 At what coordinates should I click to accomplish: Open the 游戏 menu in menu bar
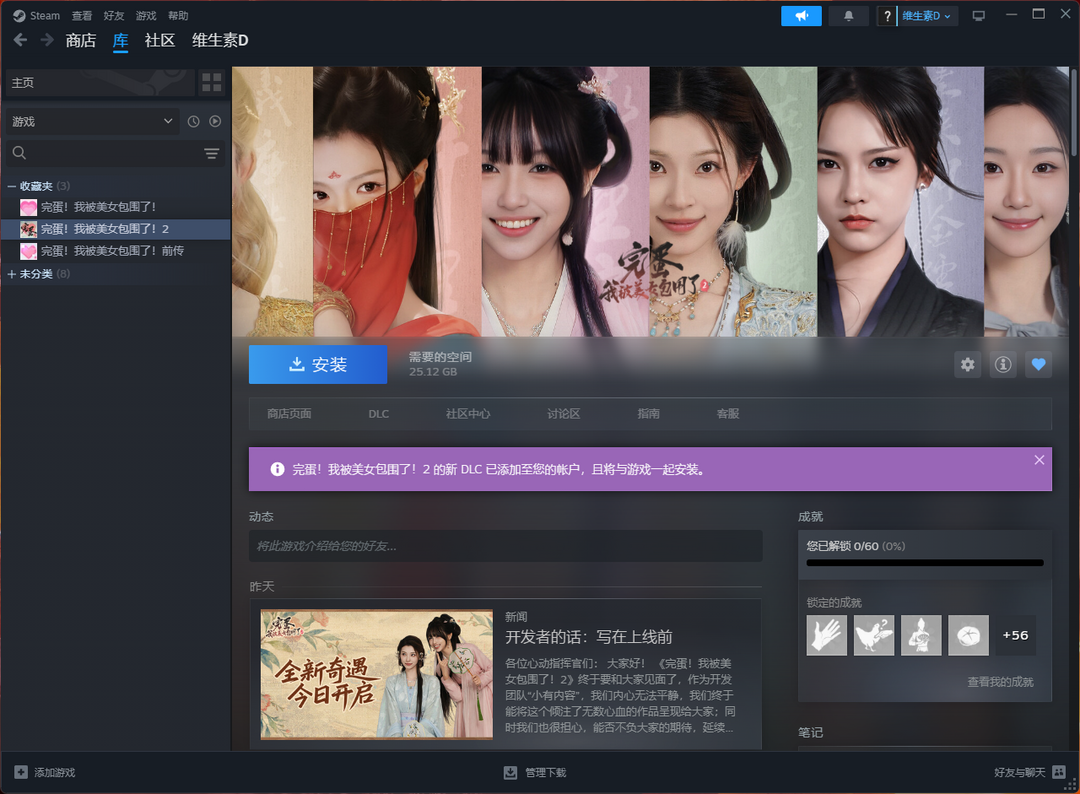(146, 16)
